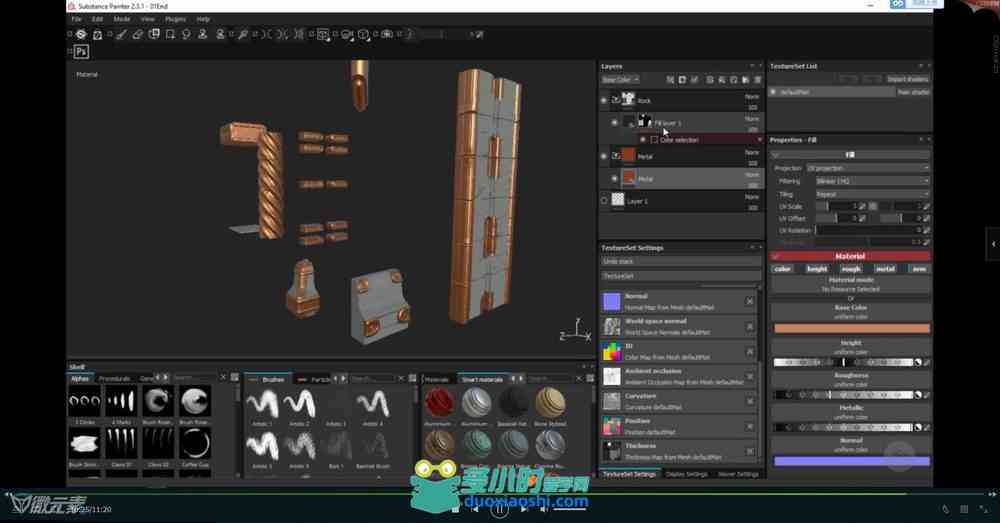Open the Base Color channel dropdown in Layers
This screenshot has height=523, width=1000.
620,80
